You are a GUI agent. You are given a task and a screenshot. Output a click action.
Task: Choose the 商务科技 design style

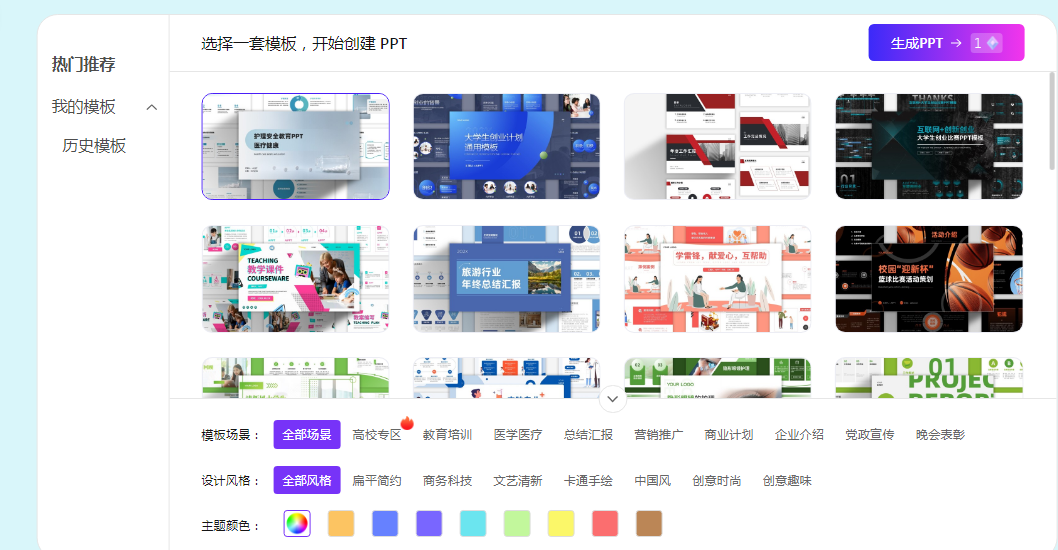pos(447,481)
